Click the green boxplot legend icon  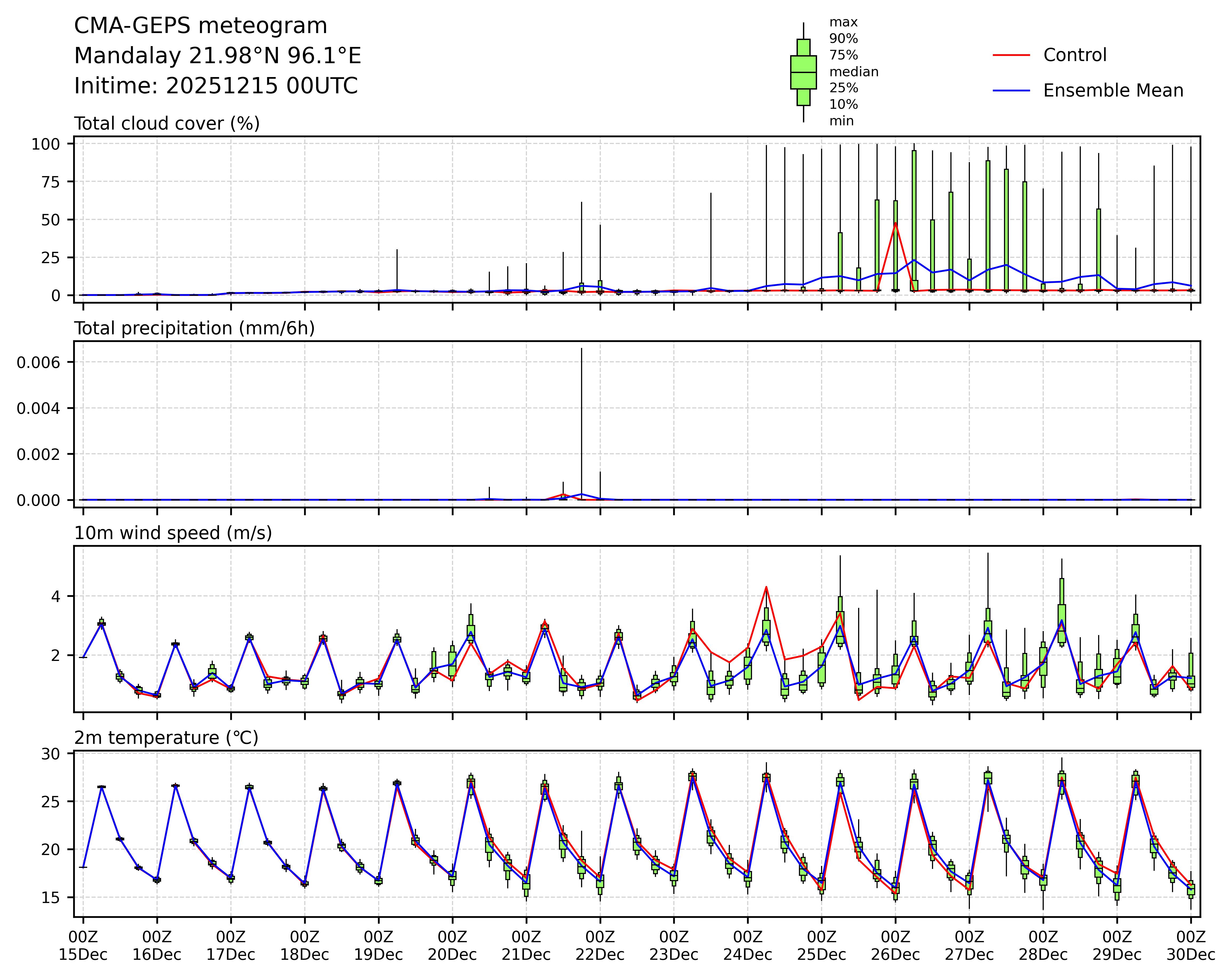point(803,73)
